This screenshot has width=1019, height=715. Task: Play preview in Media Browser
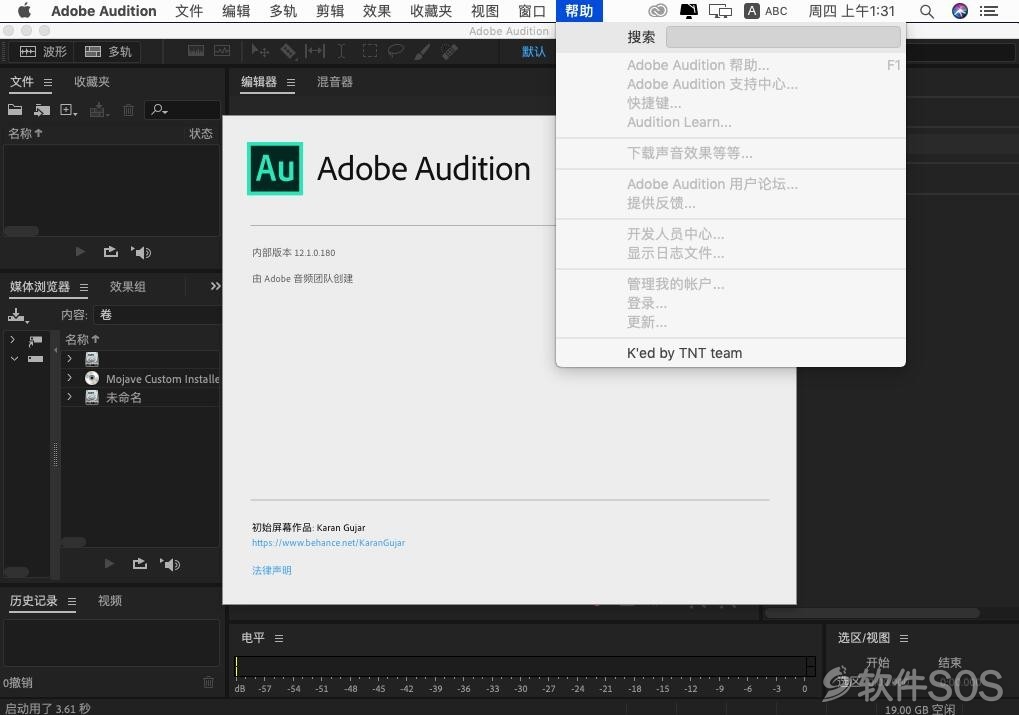coord(109,564)
